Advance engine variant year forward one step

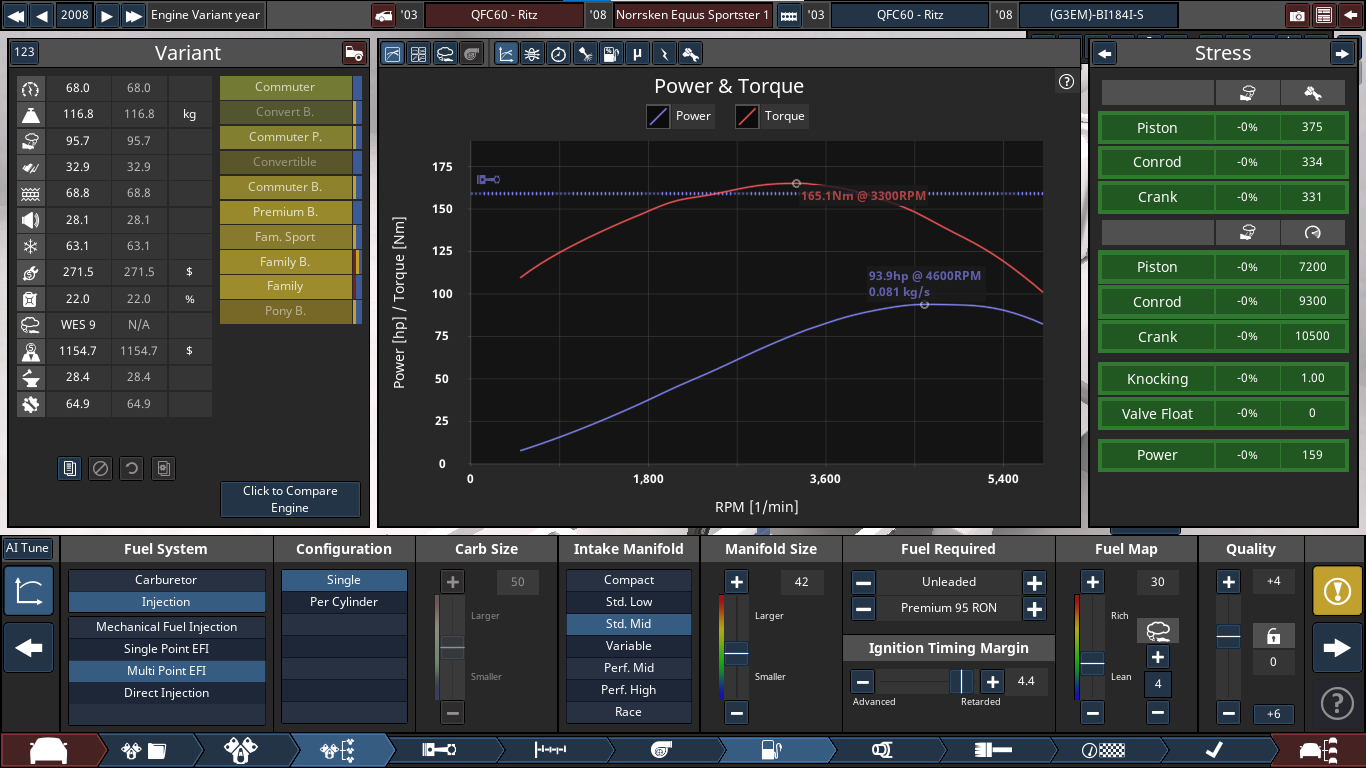[x=107, y=15]
